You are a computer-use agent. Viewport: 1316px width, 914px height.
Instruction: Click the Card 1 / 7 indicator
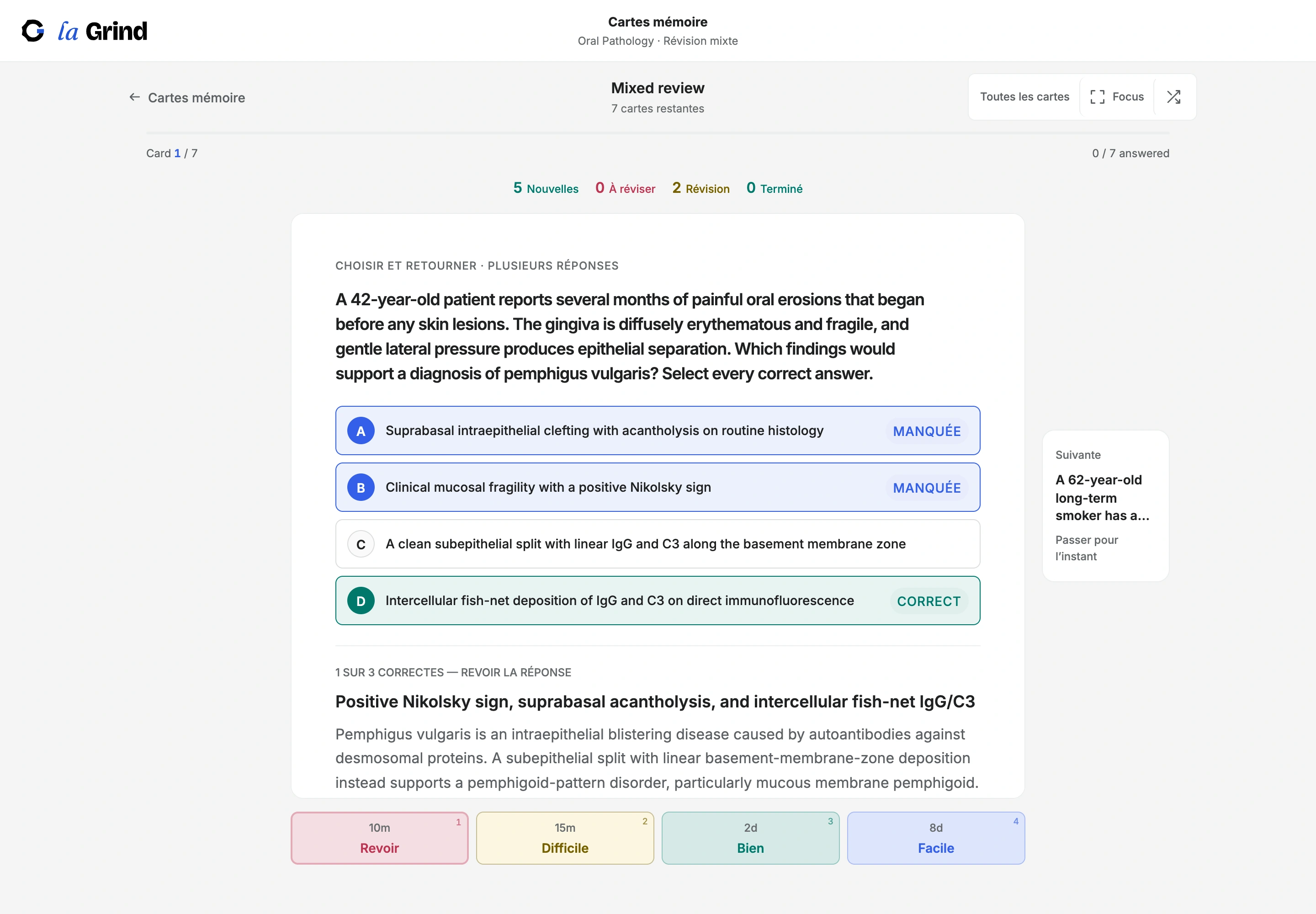tap(172, 154)
